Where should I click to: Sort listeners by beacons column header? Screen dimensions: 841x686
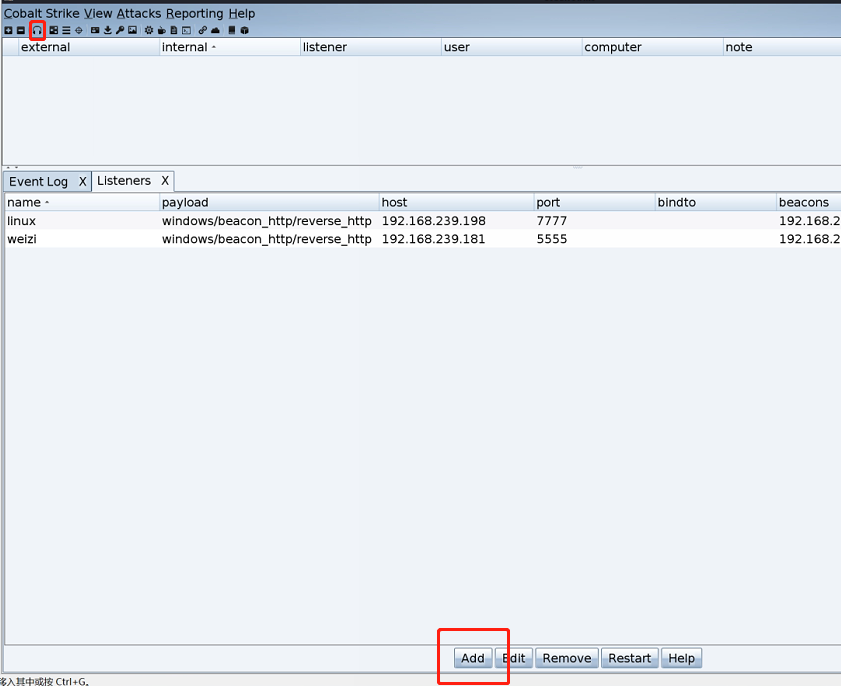click(809, 202)
